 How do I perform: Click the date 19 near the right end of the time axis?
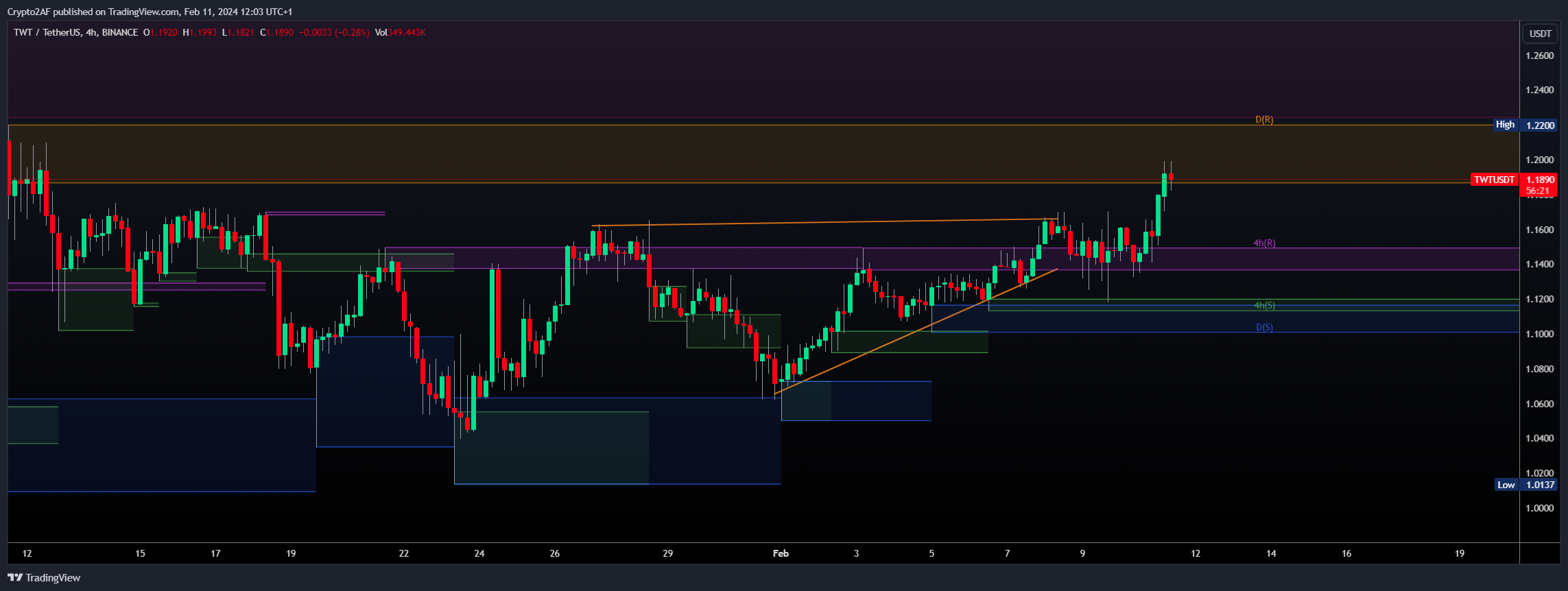(1460, 553)
